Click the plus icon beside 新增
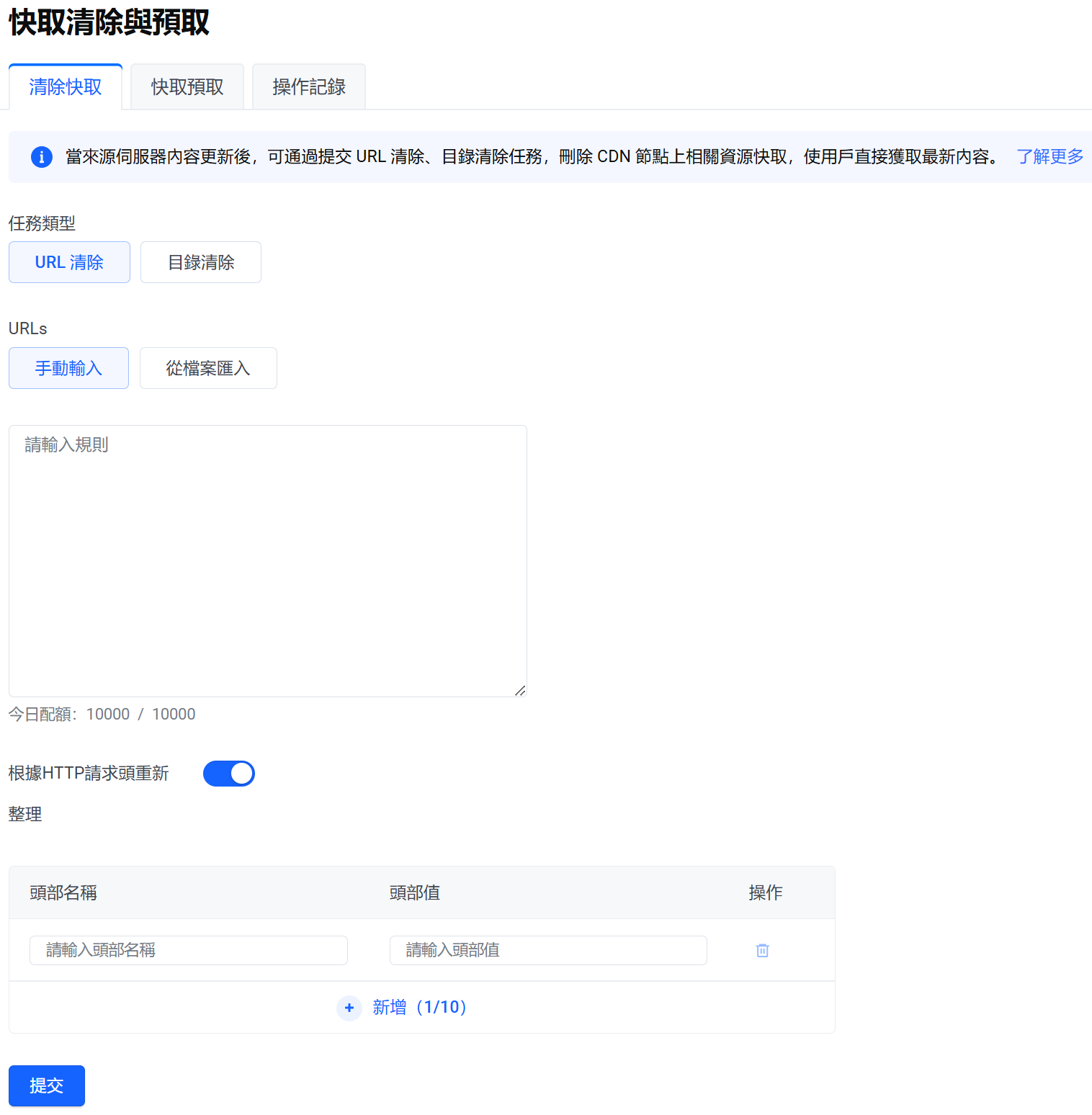1092x1115 pixels. coord(349,1008)
